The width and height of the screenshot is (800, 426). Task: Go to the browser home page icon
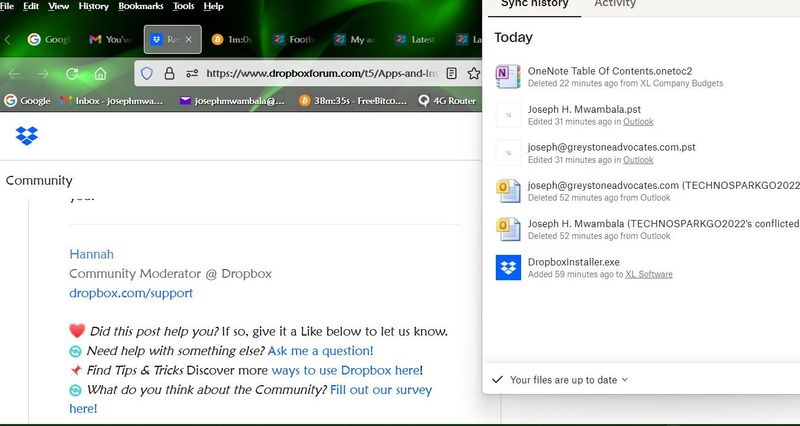tap(100, 73)
